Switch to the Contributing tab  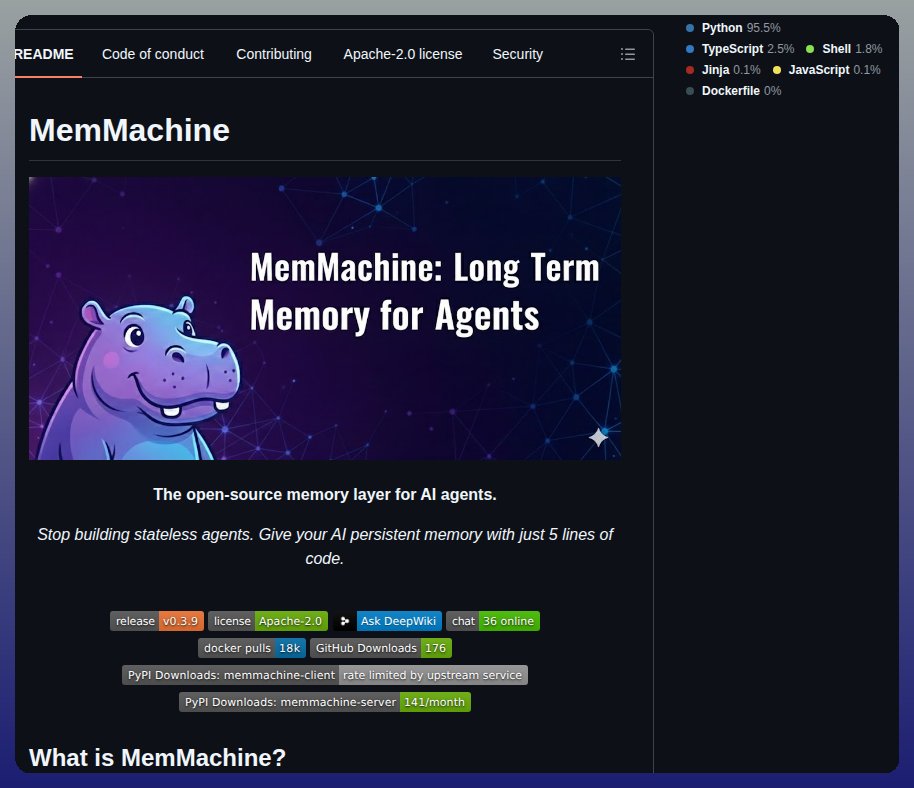pos(274,54)
